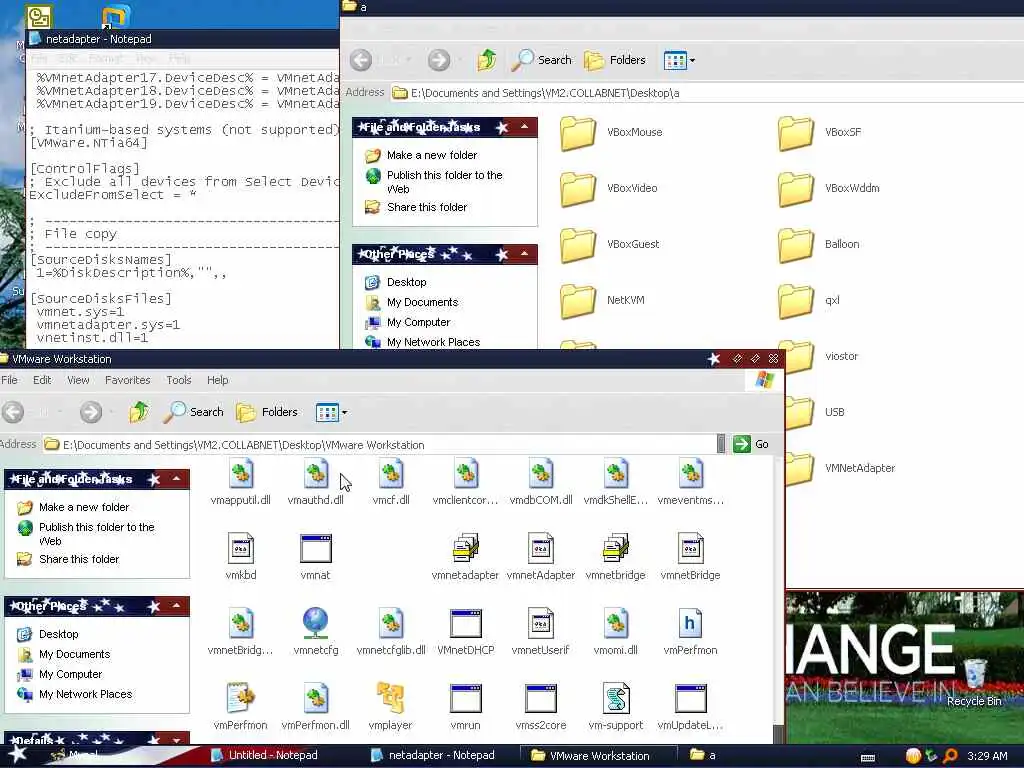Collapse File and Folder Tasks in VMware window
Image resolution: width=1024 pixels, height=768 pixels.
(x=176, y=479)
